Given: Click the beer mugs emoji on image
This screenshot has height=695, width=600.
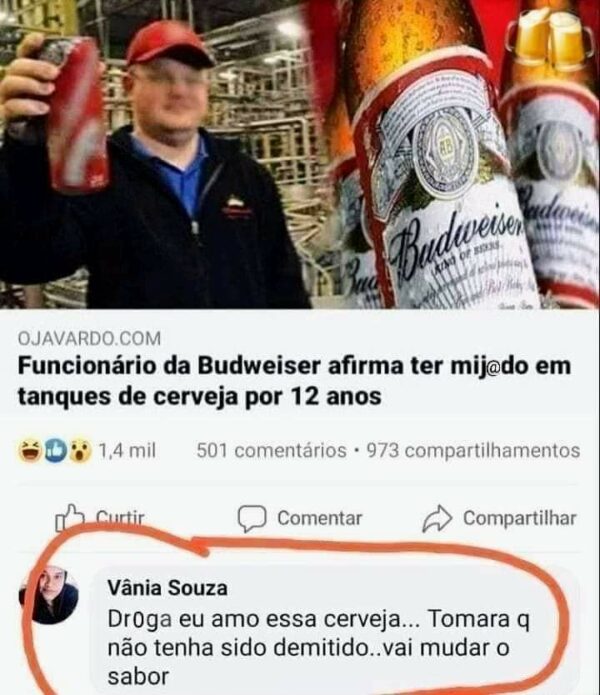Looking at the screenshot, I should tap(551, 41).
